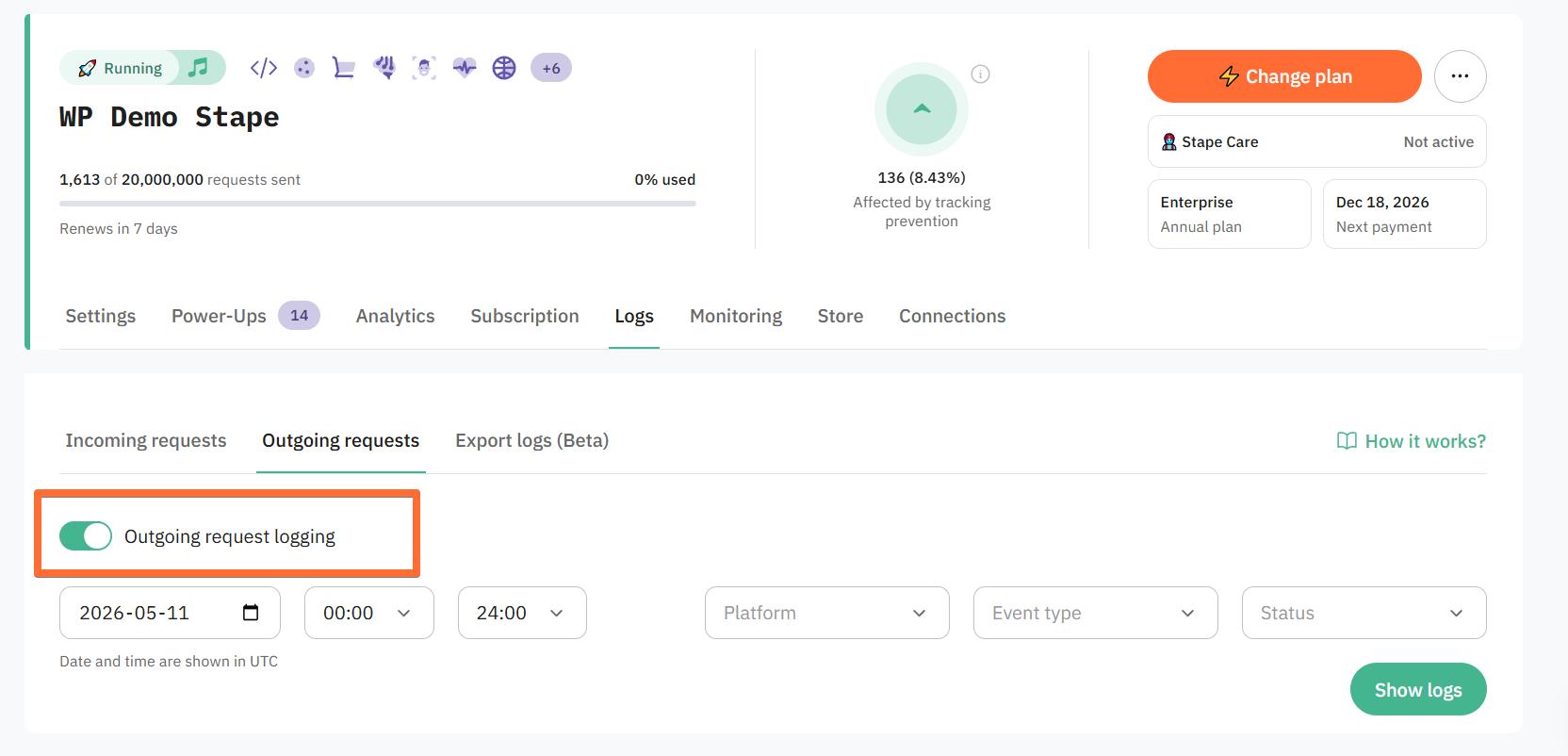Expand the Event type dropdown

point(1096,613)
